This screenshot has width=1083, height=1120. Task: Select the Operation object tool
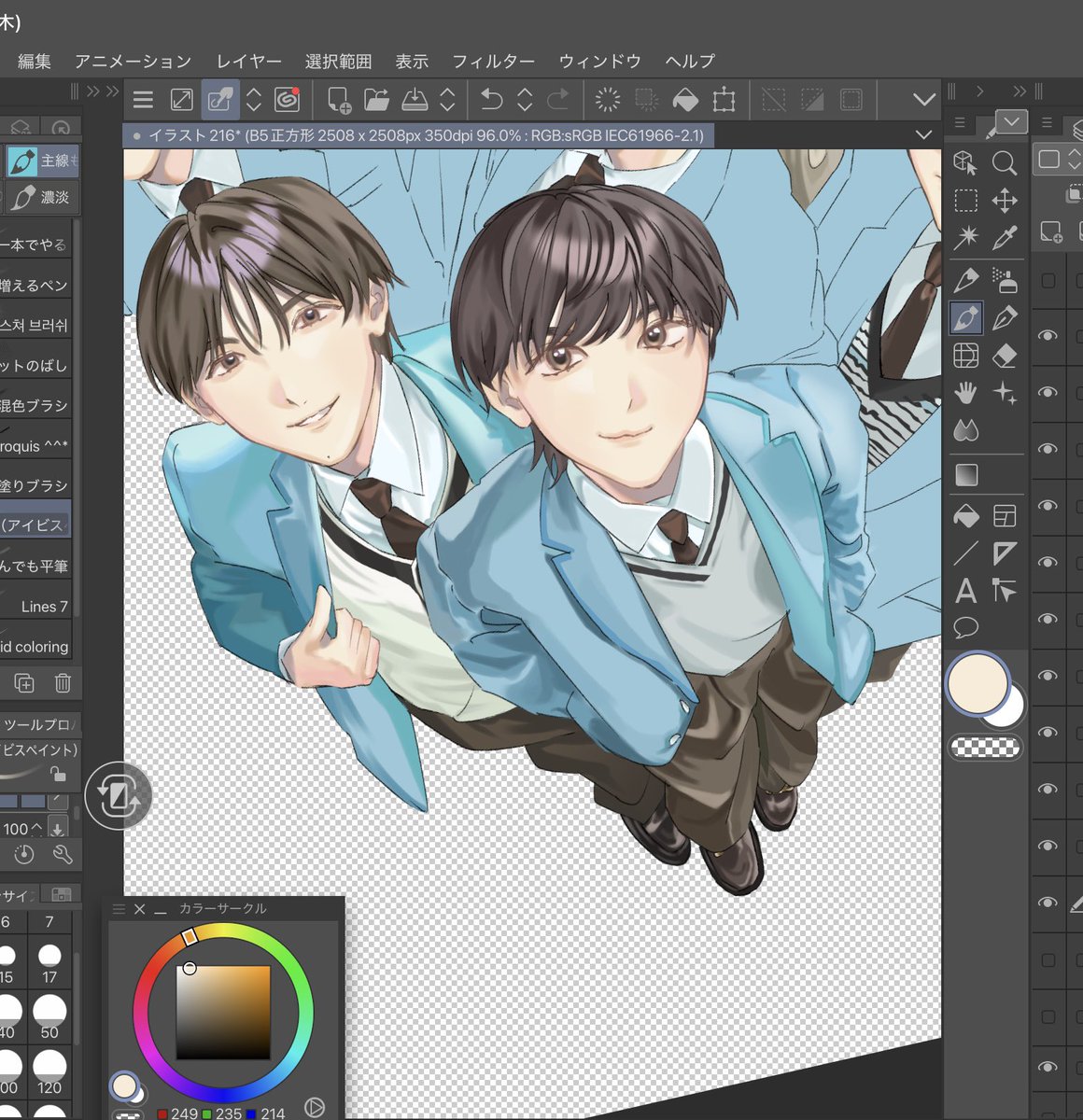pyautogui.click(x=965, y=162)
